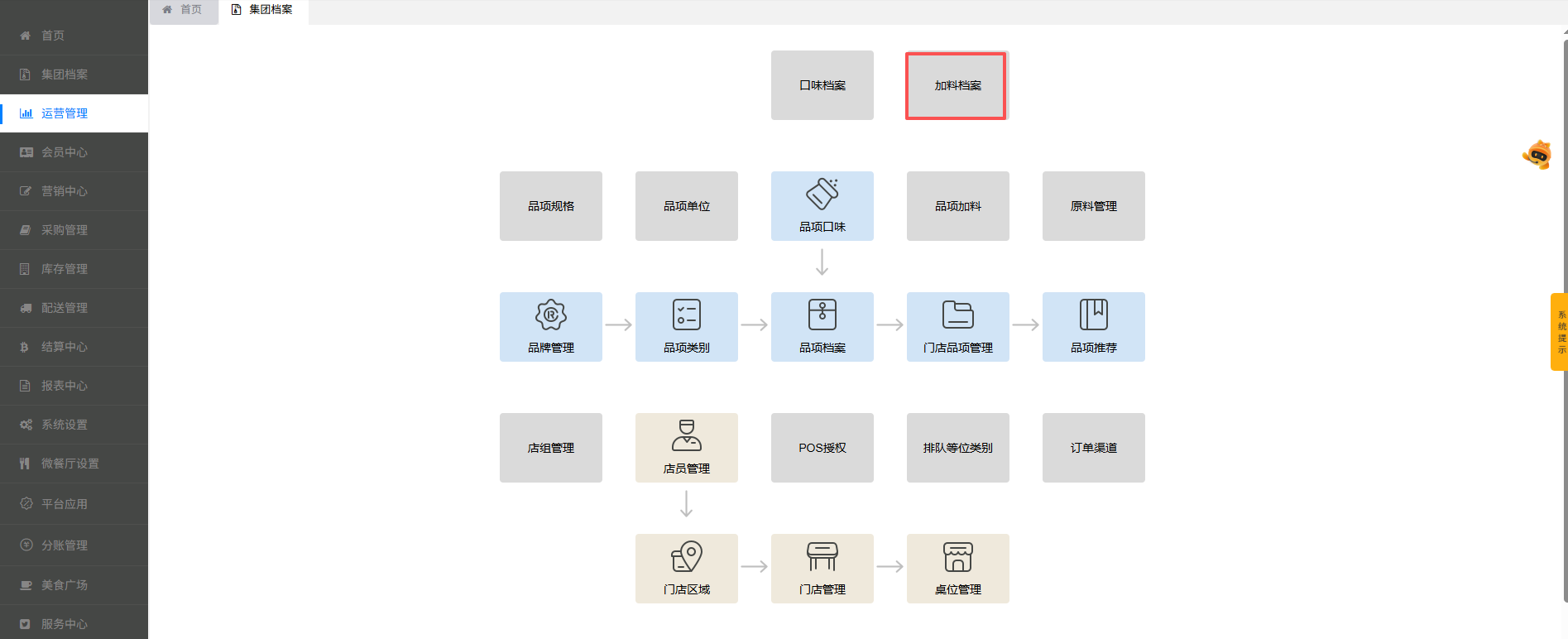
Task: Open the 品项档案 archive icon tile
Action: click(822, 315)
